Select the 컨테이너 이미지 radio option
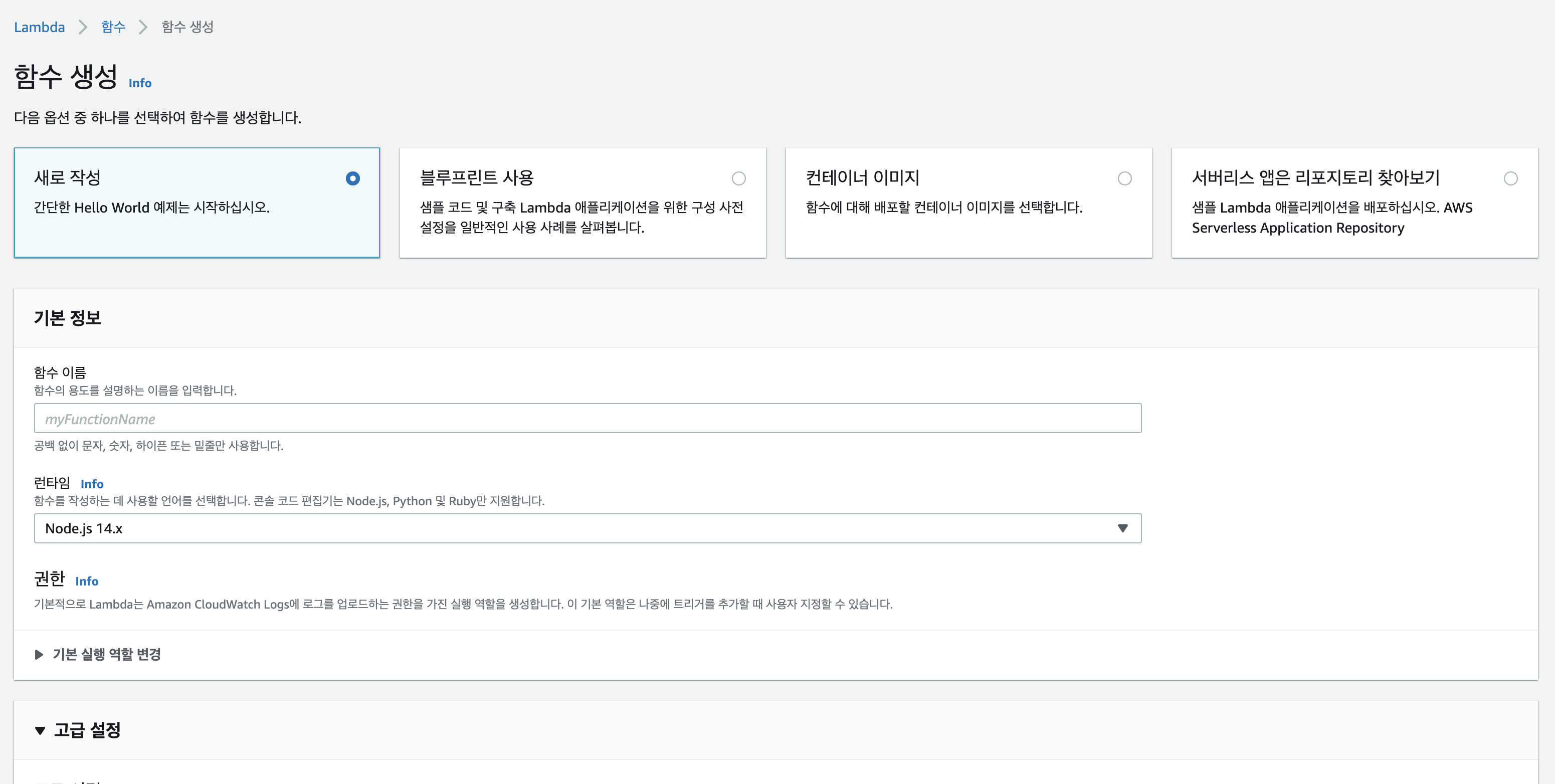1555x784 pixels. (1124, 178)
